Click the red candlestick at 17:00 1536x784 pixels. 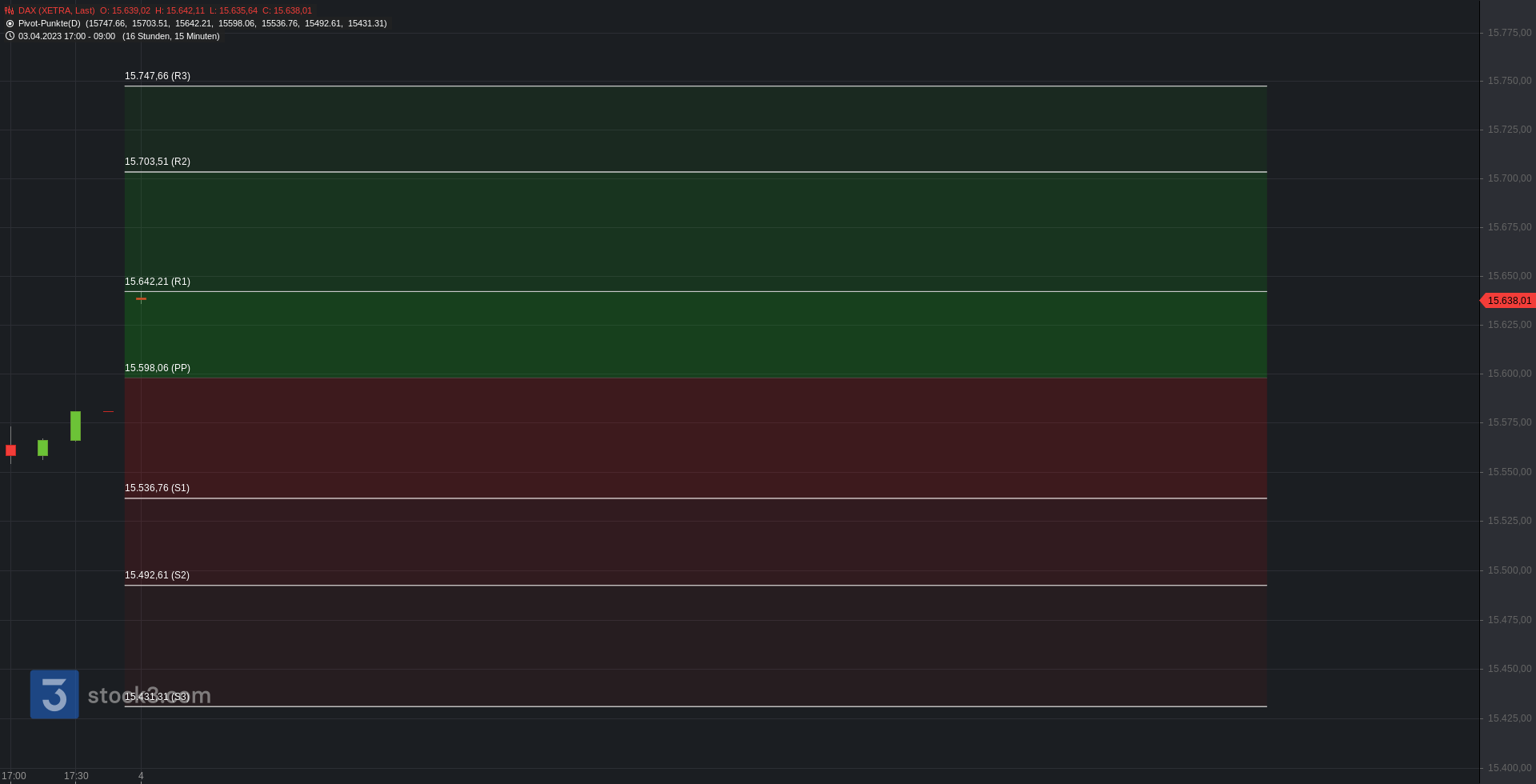click(10, 450)
